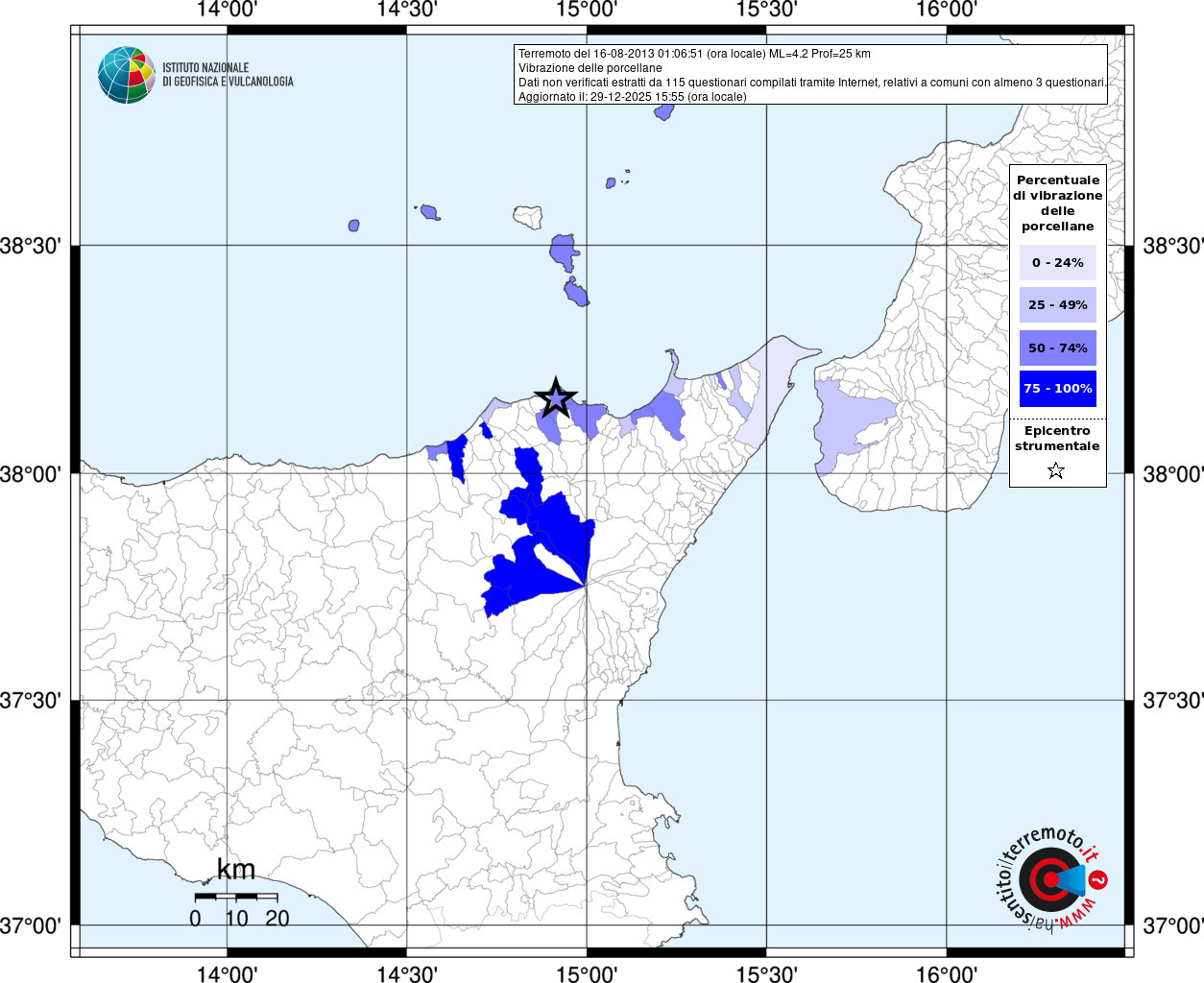This screenshot has height=983, width=1204.
Task: Pick the 75 - 100% legend swatch
Action: (1057, 389)
